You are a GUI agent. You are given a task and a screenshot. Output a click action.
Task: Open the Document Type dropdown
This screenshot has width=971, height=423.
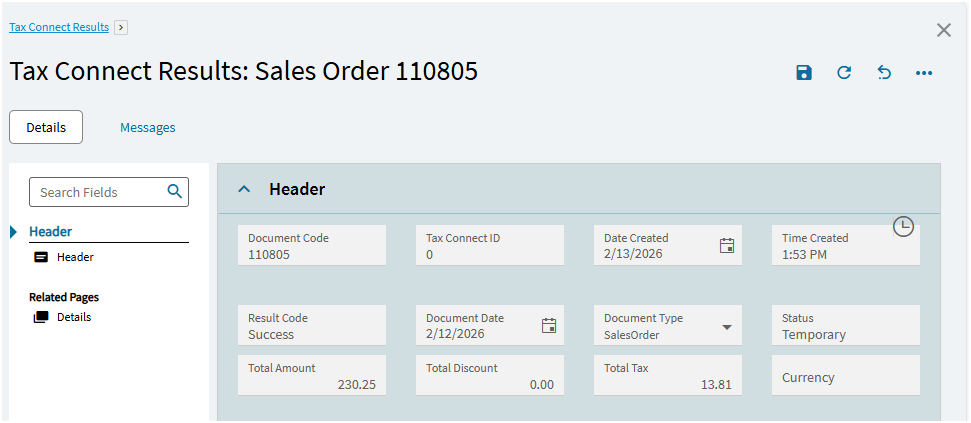(727, 327)
